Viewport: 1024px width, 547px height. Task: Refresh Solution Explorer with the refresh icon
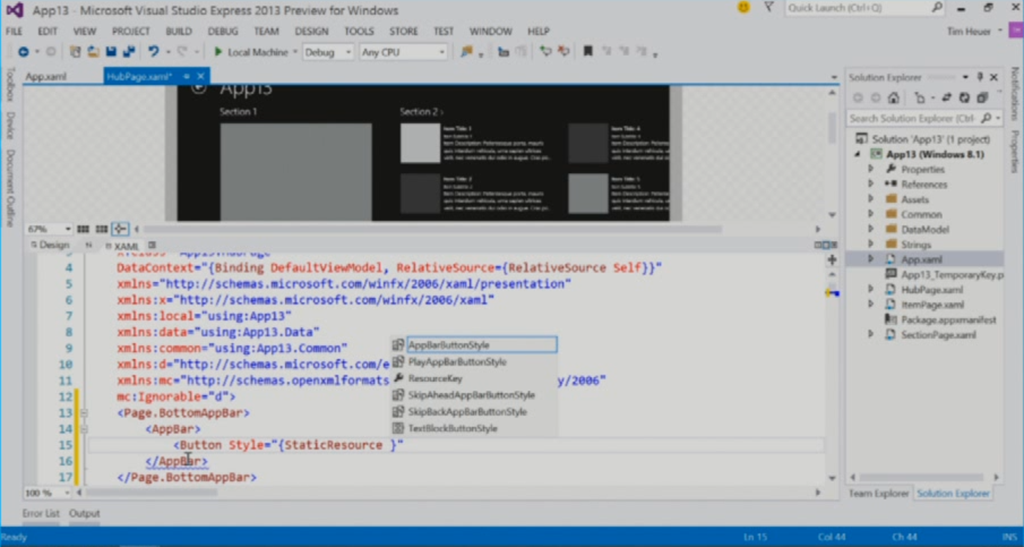965,98
